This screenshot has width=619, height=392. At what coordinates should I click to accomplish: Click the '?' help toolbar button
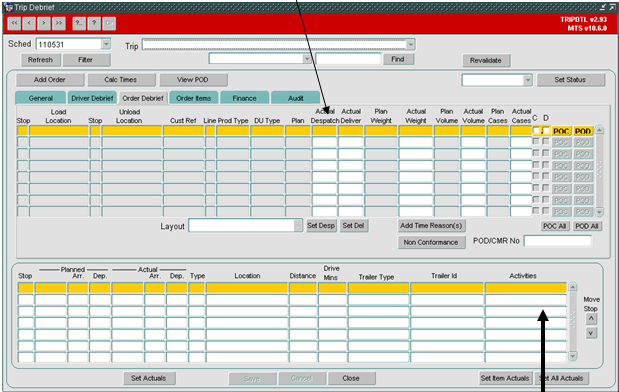[94, 24]
